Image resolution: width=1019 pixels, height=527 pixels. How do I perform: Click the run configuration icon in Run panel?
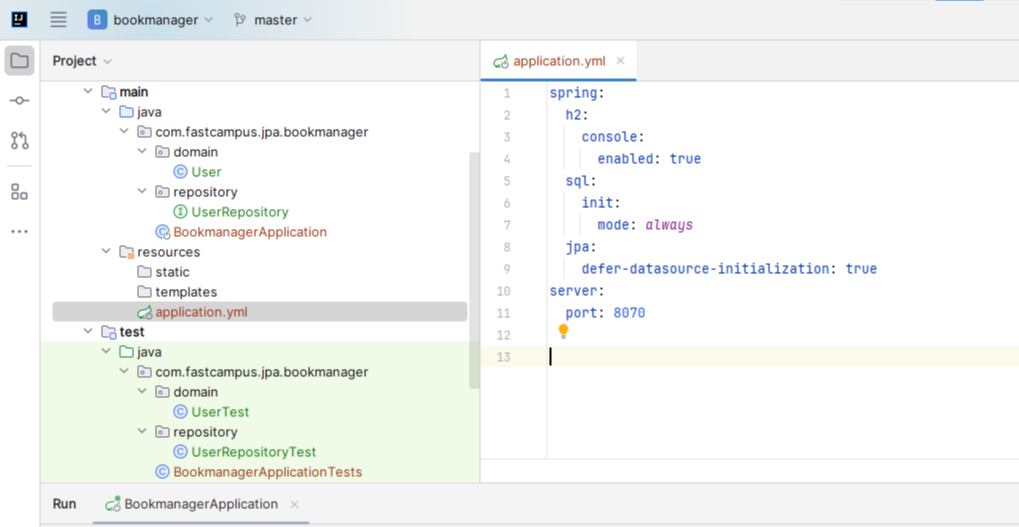[114, 504]
